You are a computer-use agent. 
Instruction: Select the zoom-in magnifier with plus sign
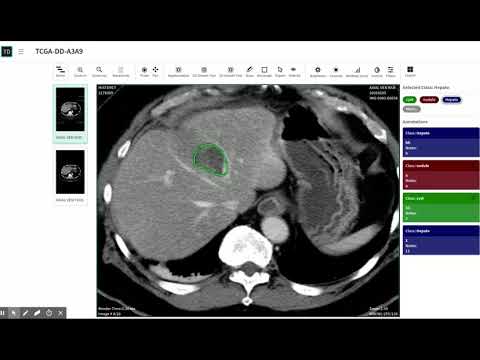click(80, 72)
